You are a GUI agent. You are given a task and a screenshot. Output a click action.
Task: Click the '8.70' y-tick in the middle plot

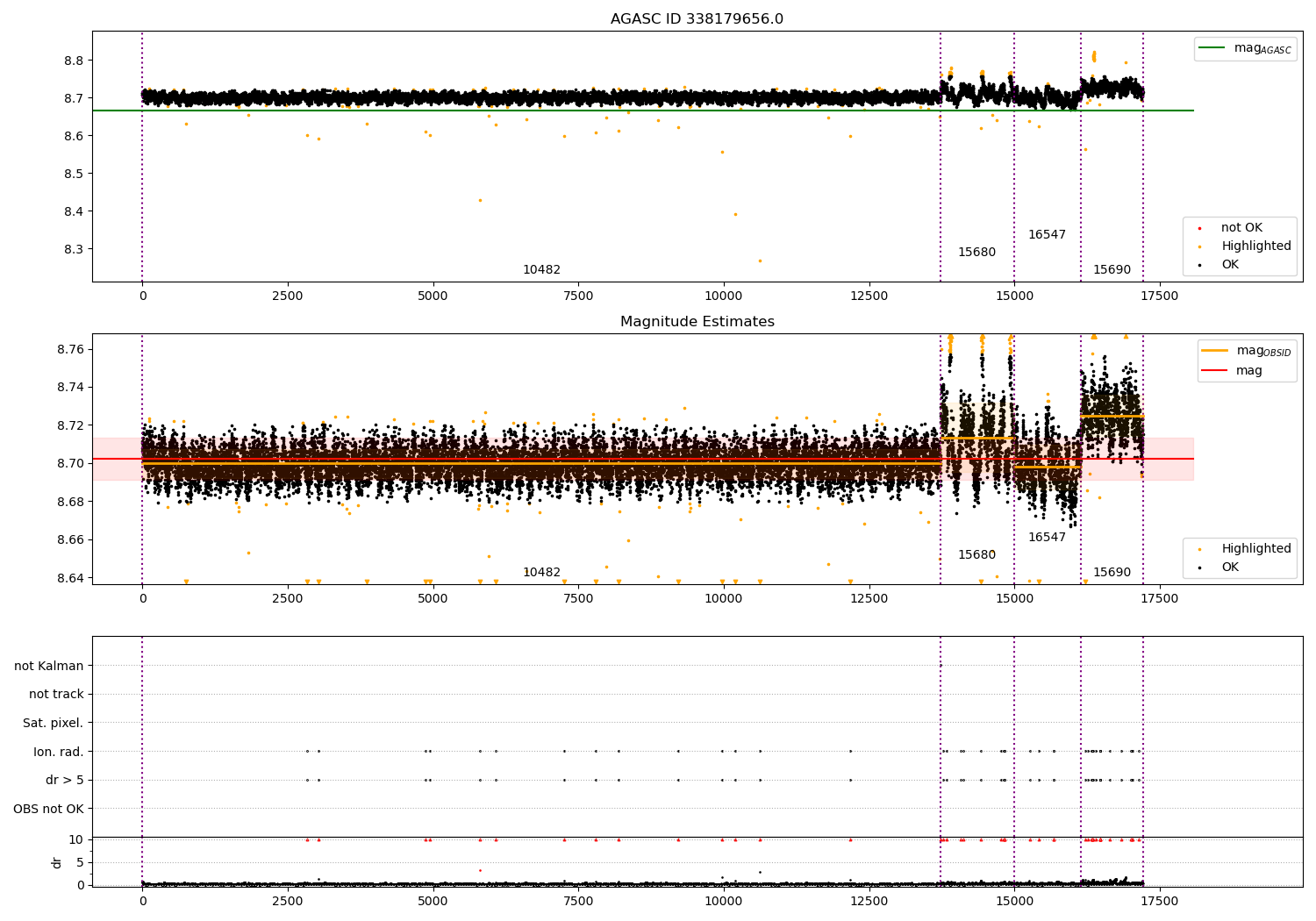point(70,463)
